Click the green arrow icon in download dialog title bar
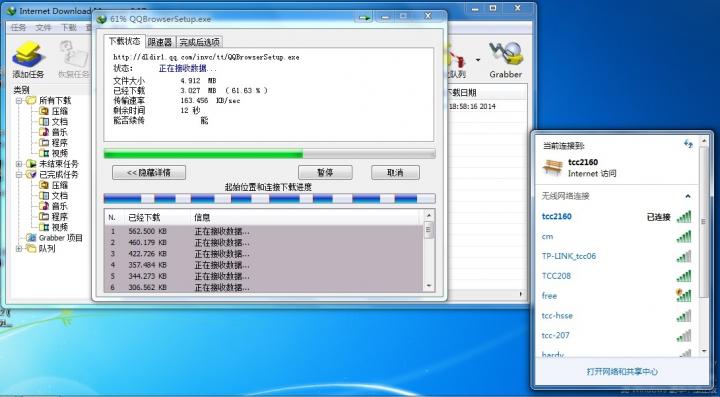Image resolution: width=720 pixels, height=397 pixels. [365, 17]
